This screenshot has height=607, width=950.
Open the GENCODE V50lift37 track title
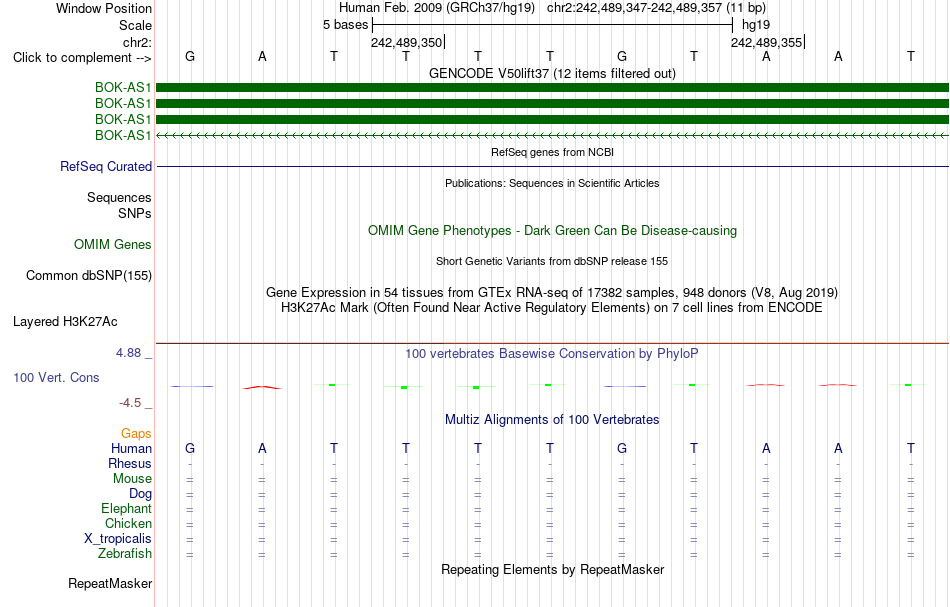552,73
